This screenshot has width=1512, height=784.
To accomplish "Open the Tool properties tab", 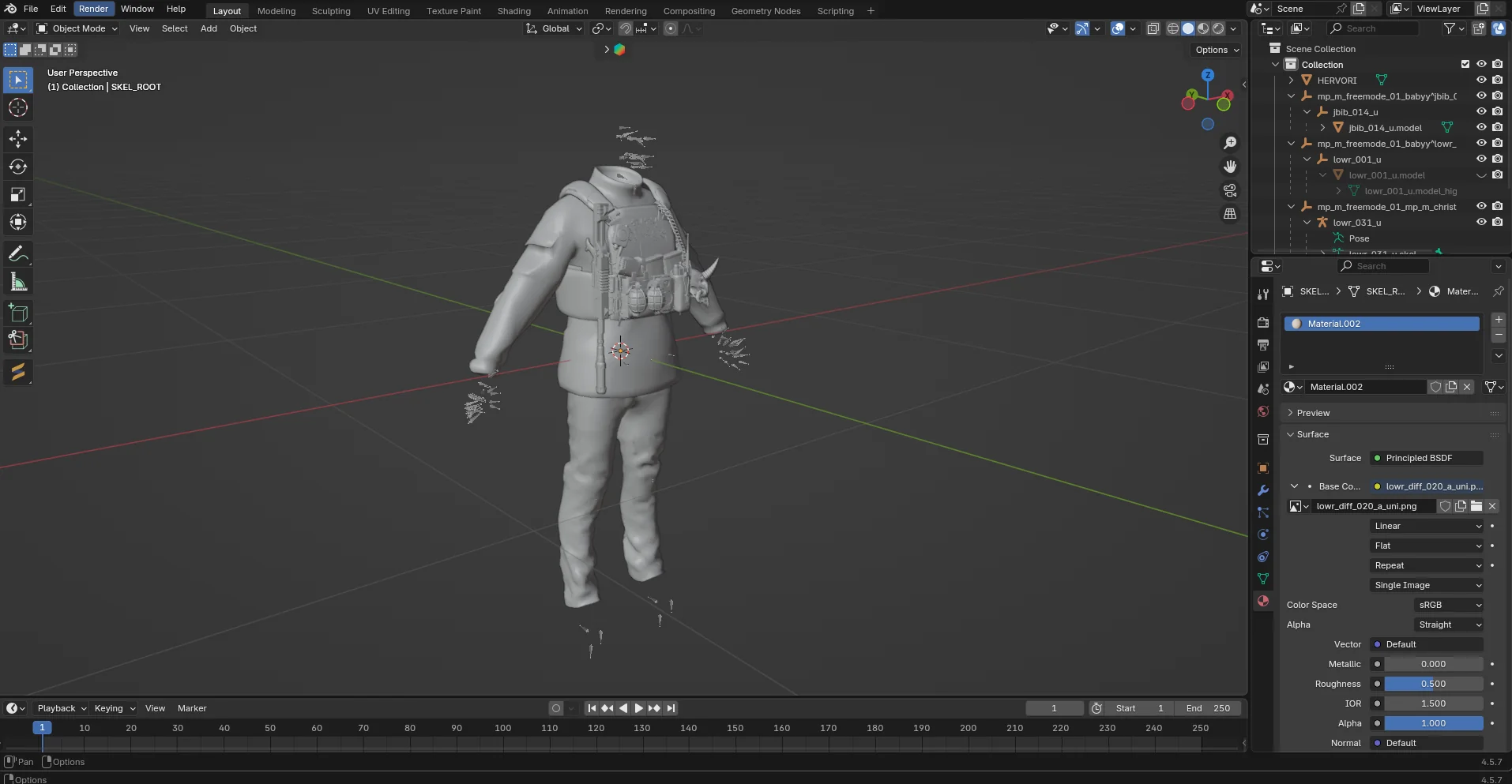I will (x=1263, y=294).
